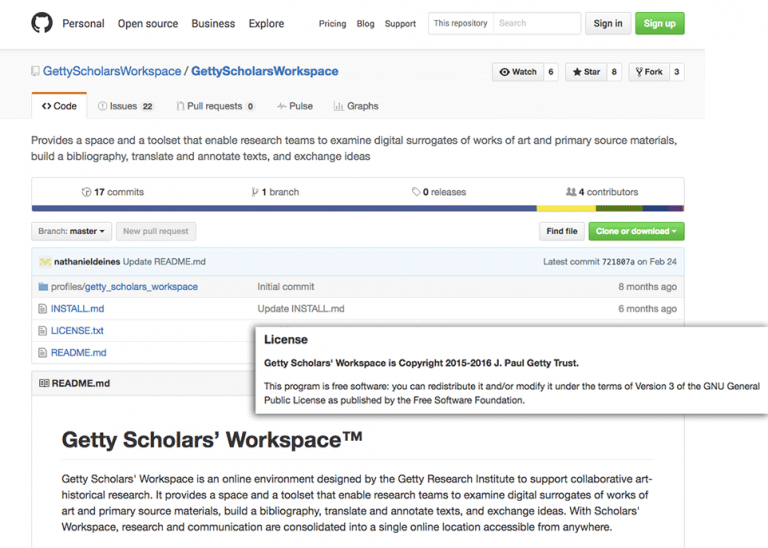The height and width of the screenshot is (548, 768).
Task: Open the This repository search scope selector
Action: pos(460,23)
